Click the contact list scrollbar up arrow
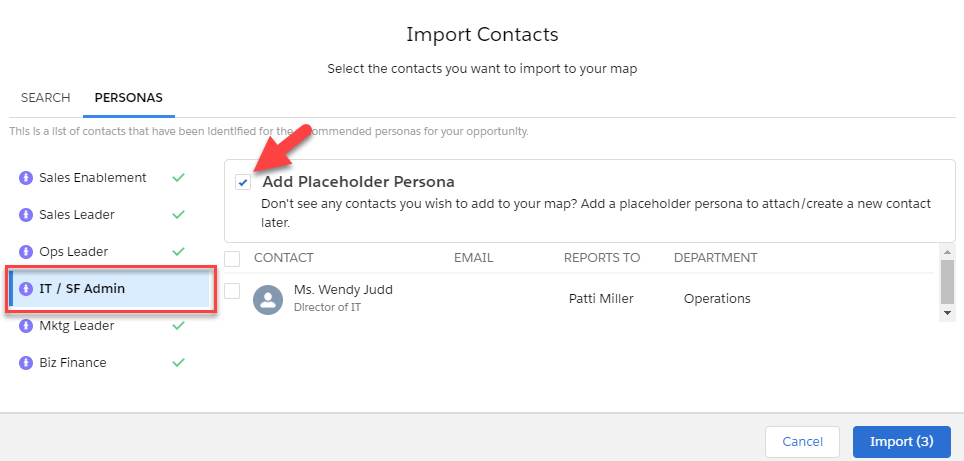The width and height of the screenshot is (964, 461). click(x=947, y=252)
